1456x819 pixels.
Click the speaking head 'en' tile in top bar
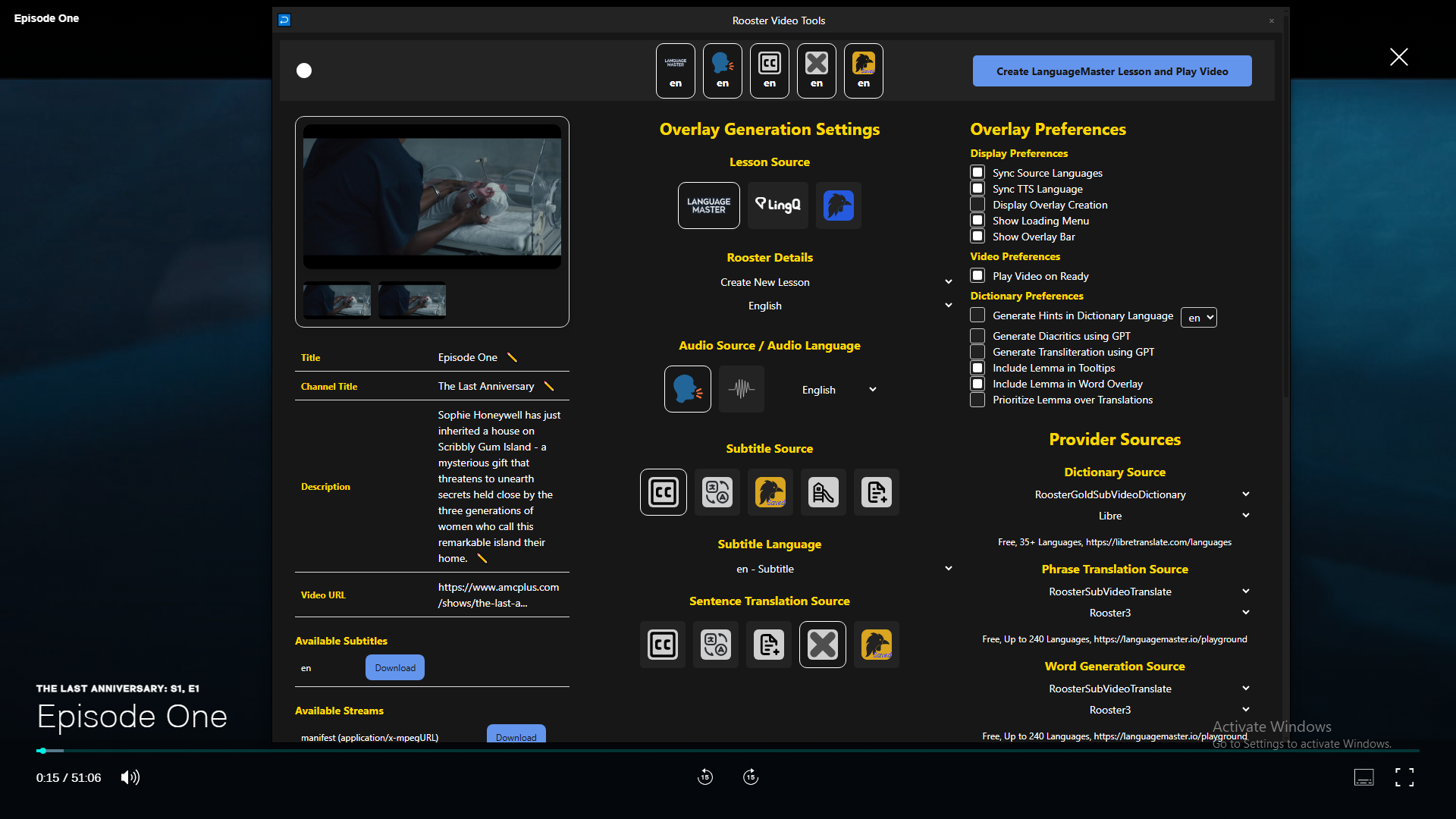(x=722, y=71)
